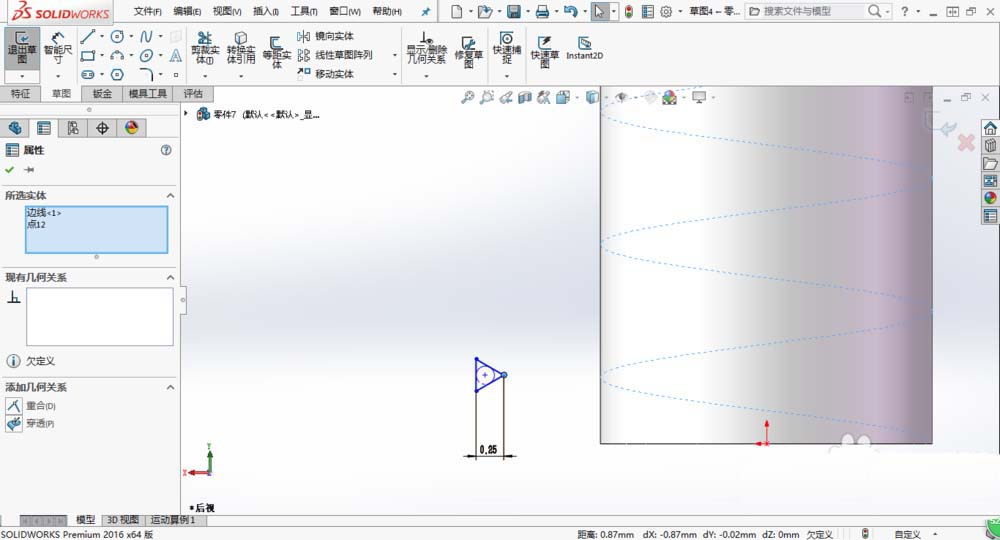This screenshot has height=540, width=1000.
Task: Toggle the PropertyManager pushpin
Action: 29,170
